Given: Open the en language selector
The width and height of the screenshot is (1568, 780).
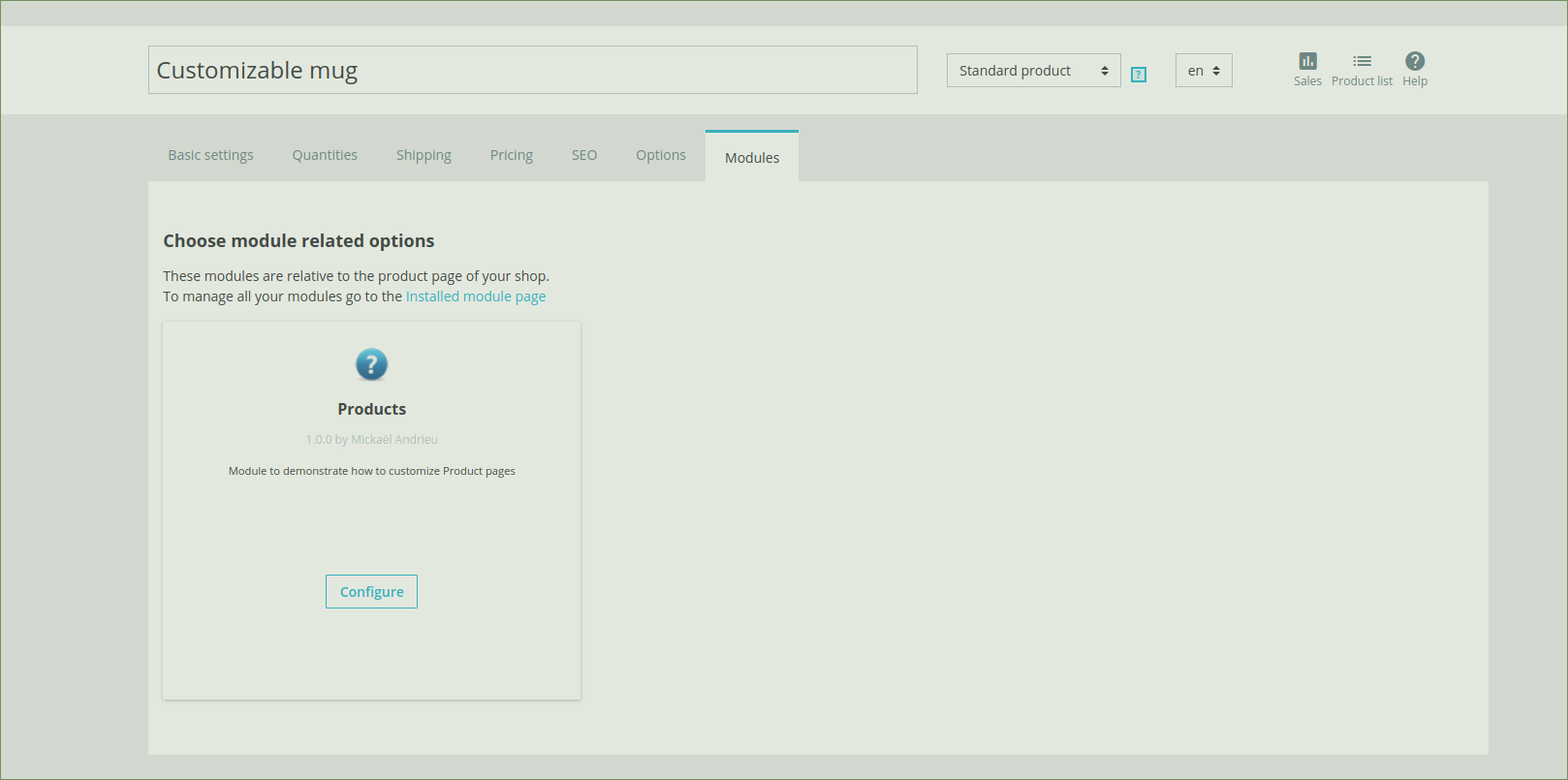Looking at the screenshot, I should point(1204,71).
